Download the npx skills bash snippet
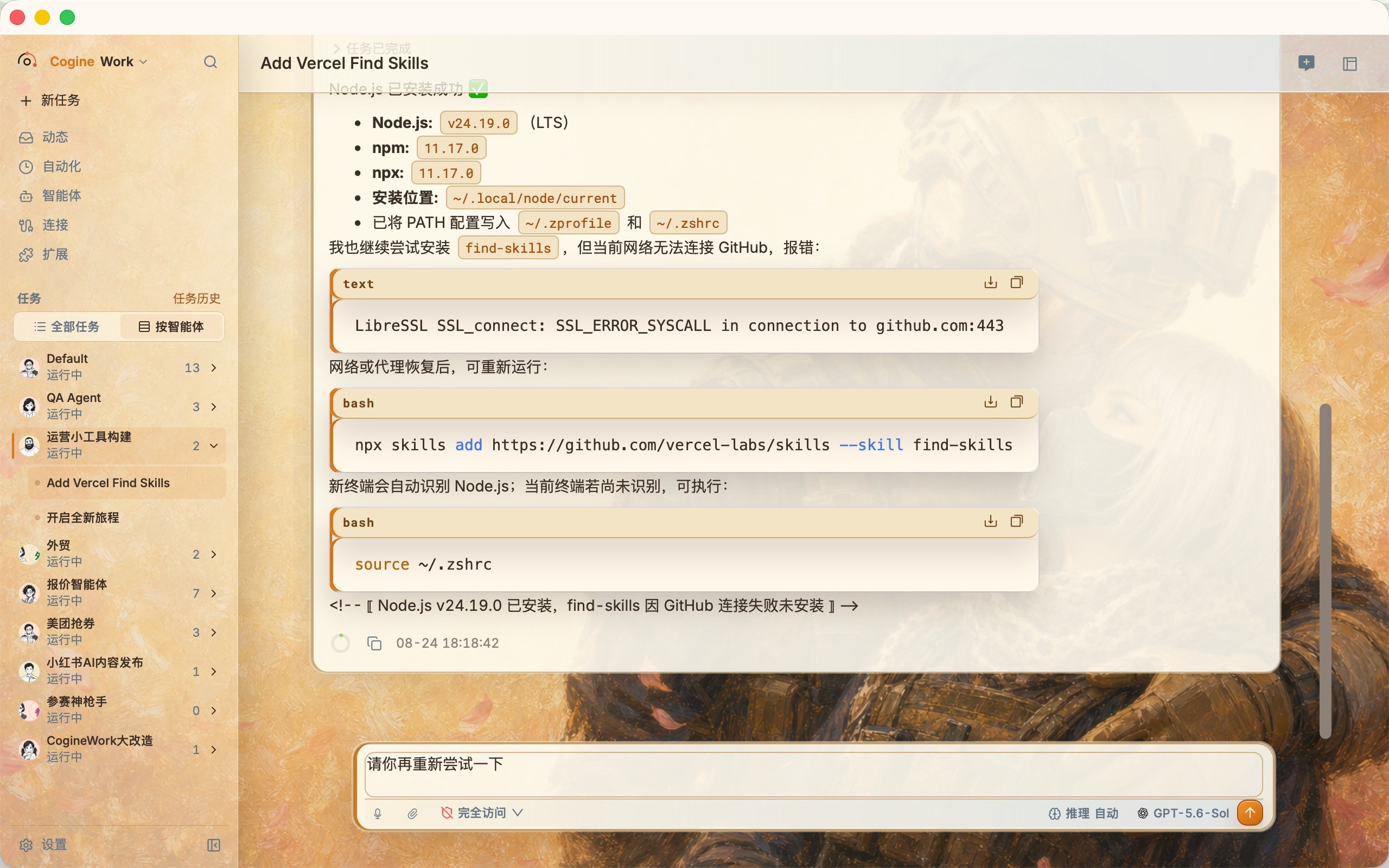Viewport: 1389px width, 868px height. [990, 402]
